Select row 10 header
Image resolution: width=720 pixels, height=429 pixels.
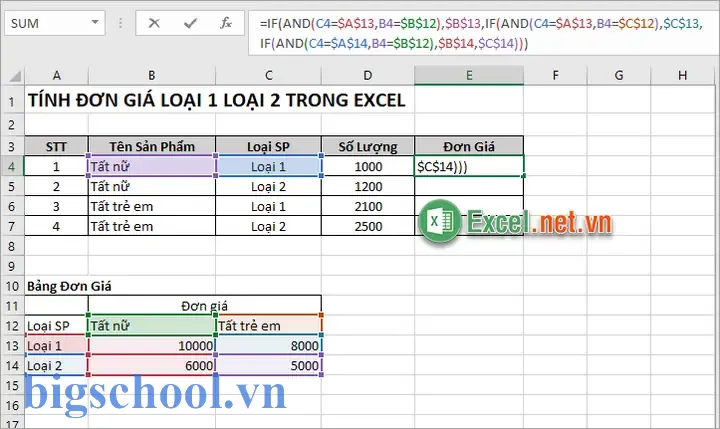click(x=12, y=286)
